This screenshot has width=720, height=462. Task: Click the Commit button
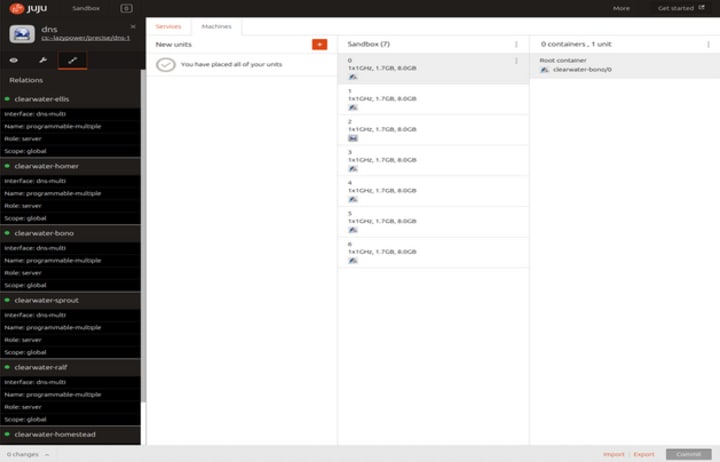[689, 454]
